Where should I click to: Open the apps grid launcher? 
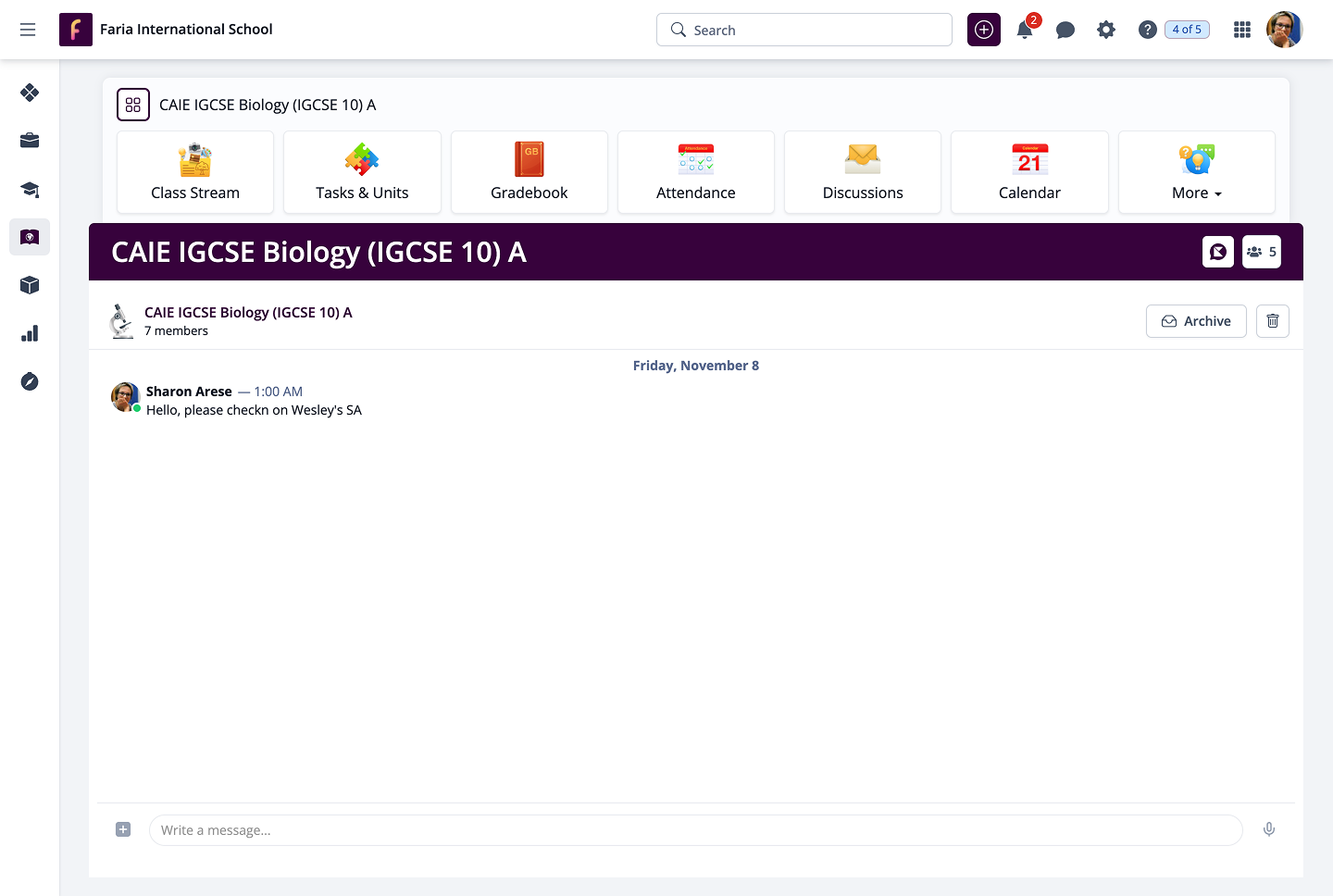pyautogui.click(x=1241, y=31)
